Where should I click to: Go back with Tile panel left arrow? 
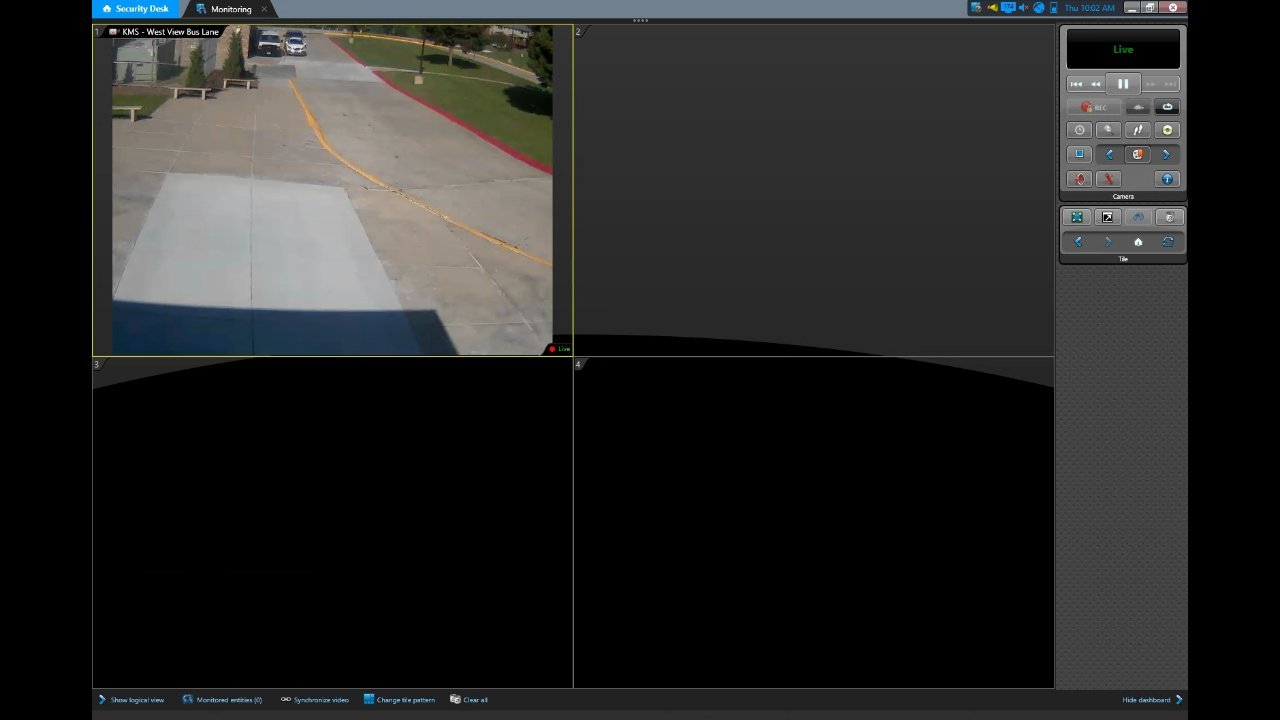(1078, 242)
